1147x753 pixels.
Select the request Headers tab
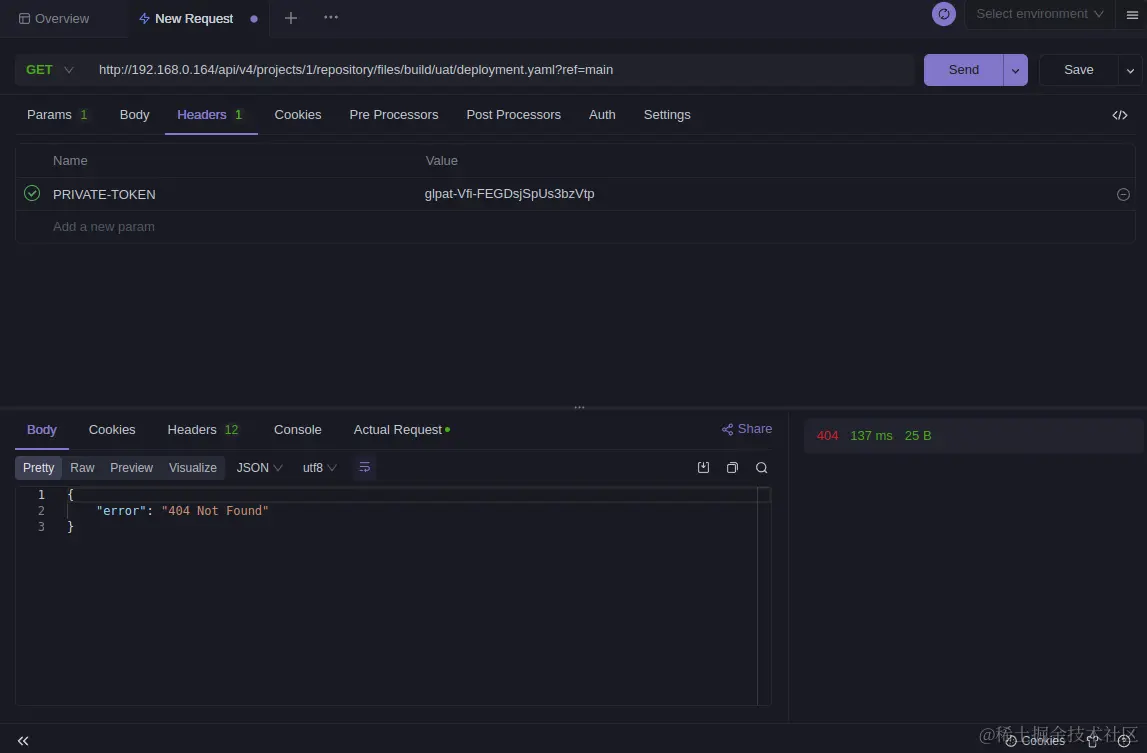(210, 115)
